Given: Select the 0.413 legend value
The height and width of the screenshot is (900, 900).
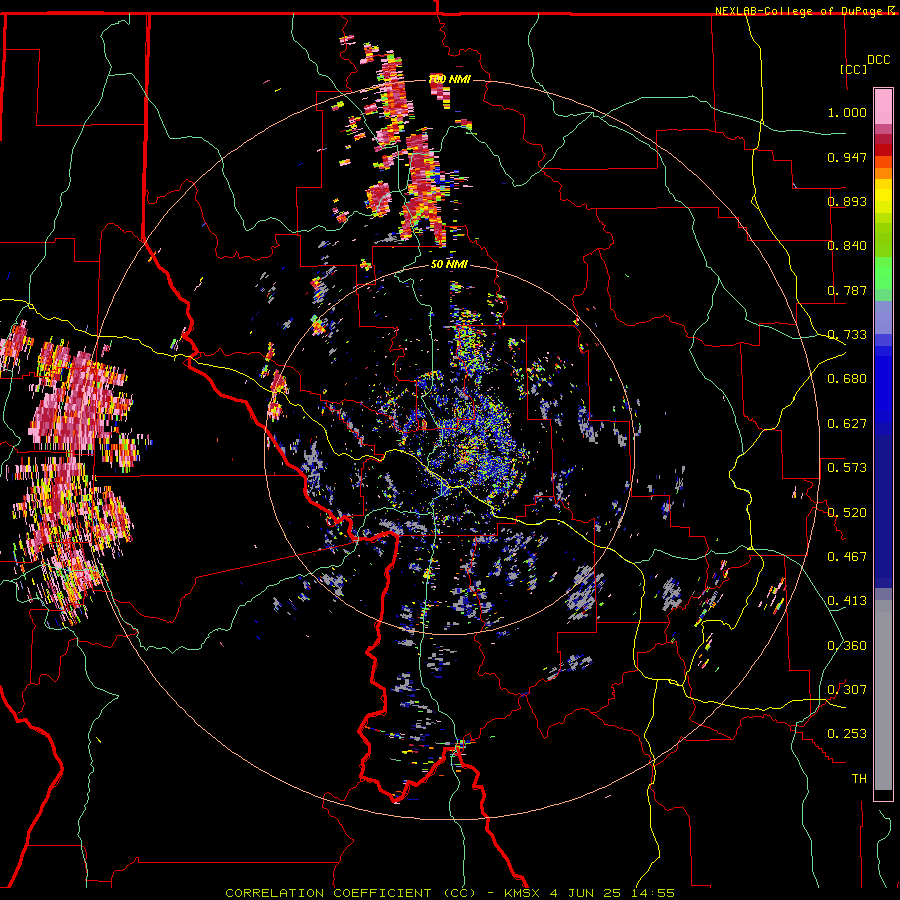Looking at the screenshot, I should [x=847, y=601].
